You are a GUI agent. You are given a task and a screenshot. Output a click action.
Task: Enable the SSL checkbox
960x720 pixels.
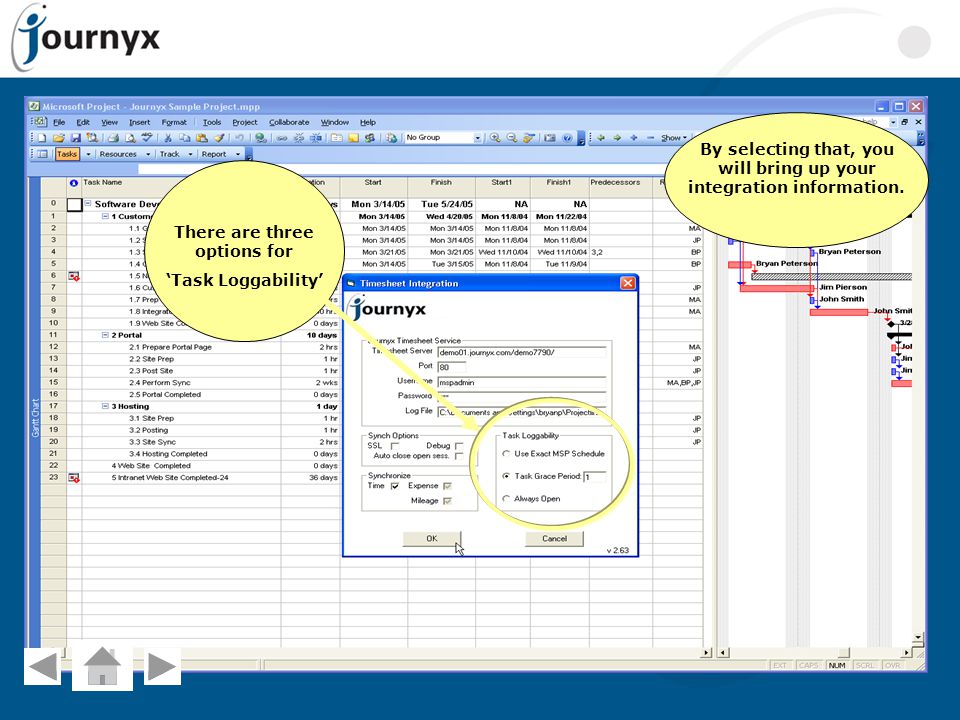click(395, 446)
